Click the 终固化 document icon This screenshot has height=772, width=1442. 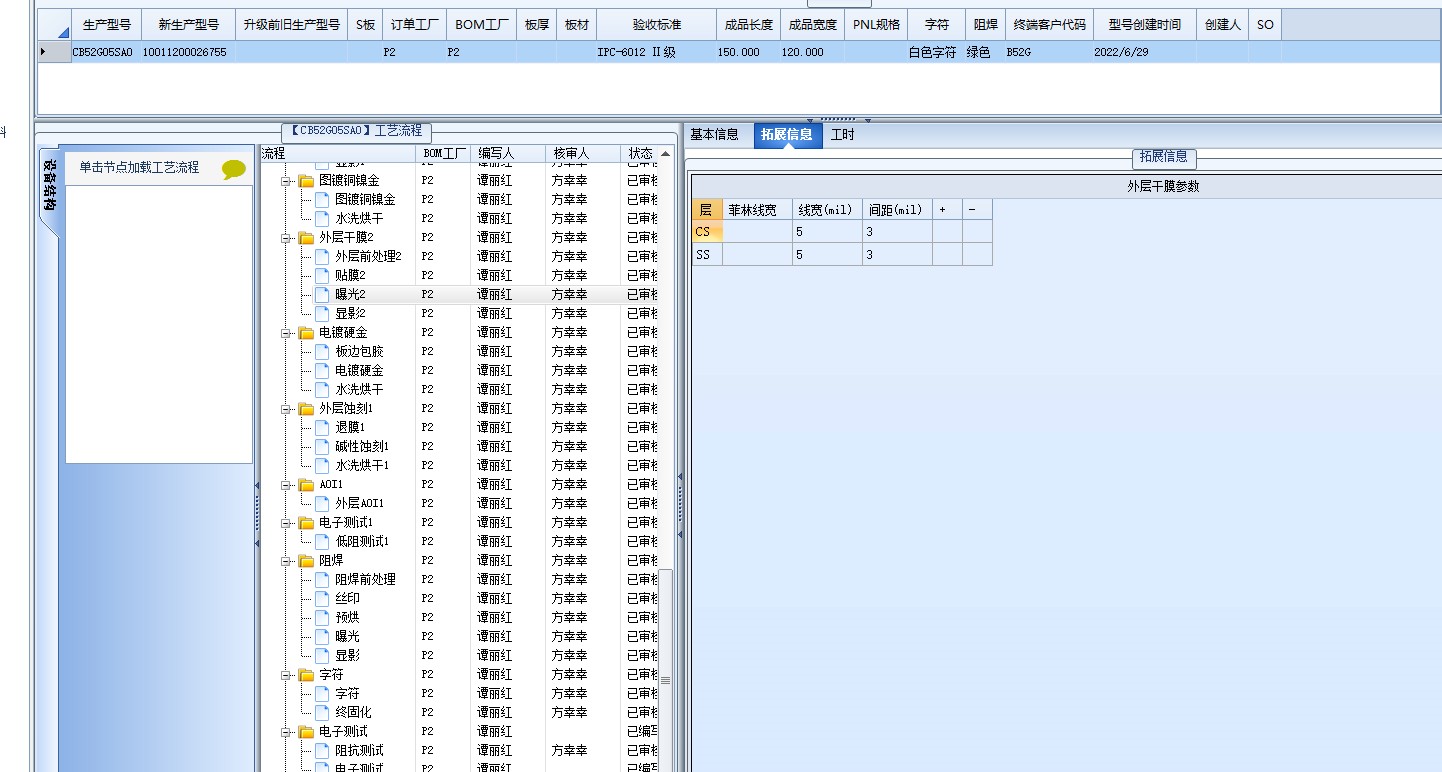pos(322,712)
